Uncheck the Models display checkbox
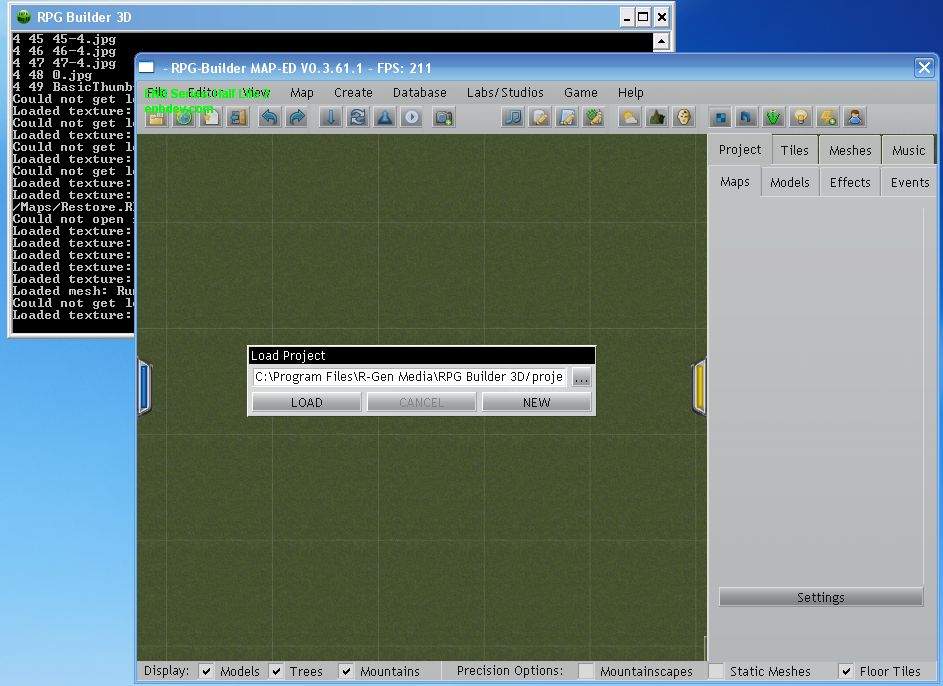Viewport: 943px width, 686px height. 206,671
